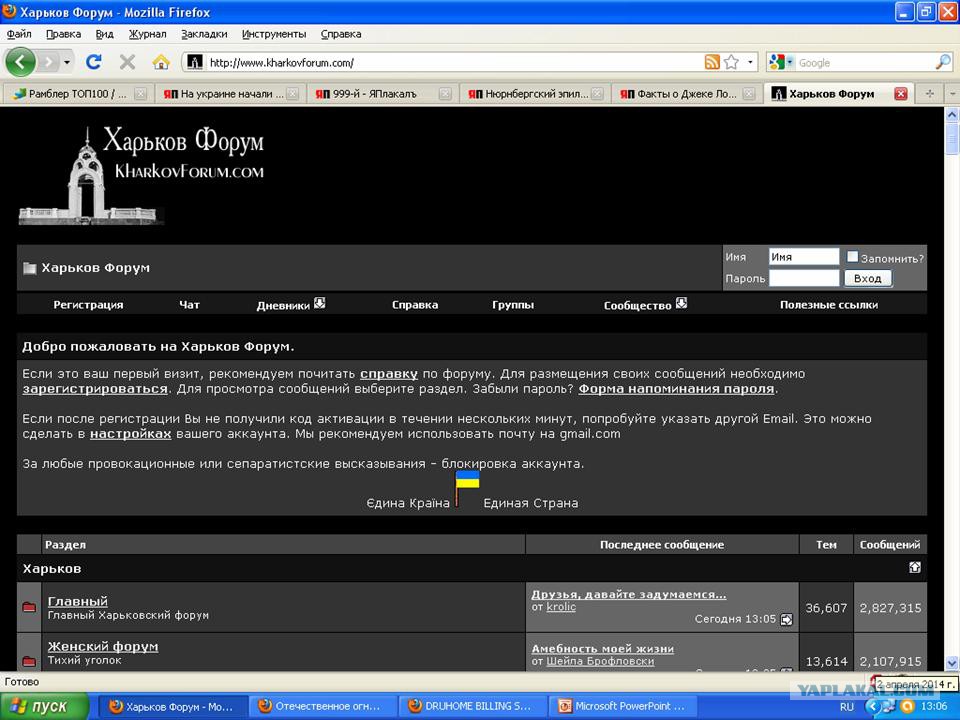Open the Журнал menu
Viewport: 960px width, 720px height.
point(148,34)
